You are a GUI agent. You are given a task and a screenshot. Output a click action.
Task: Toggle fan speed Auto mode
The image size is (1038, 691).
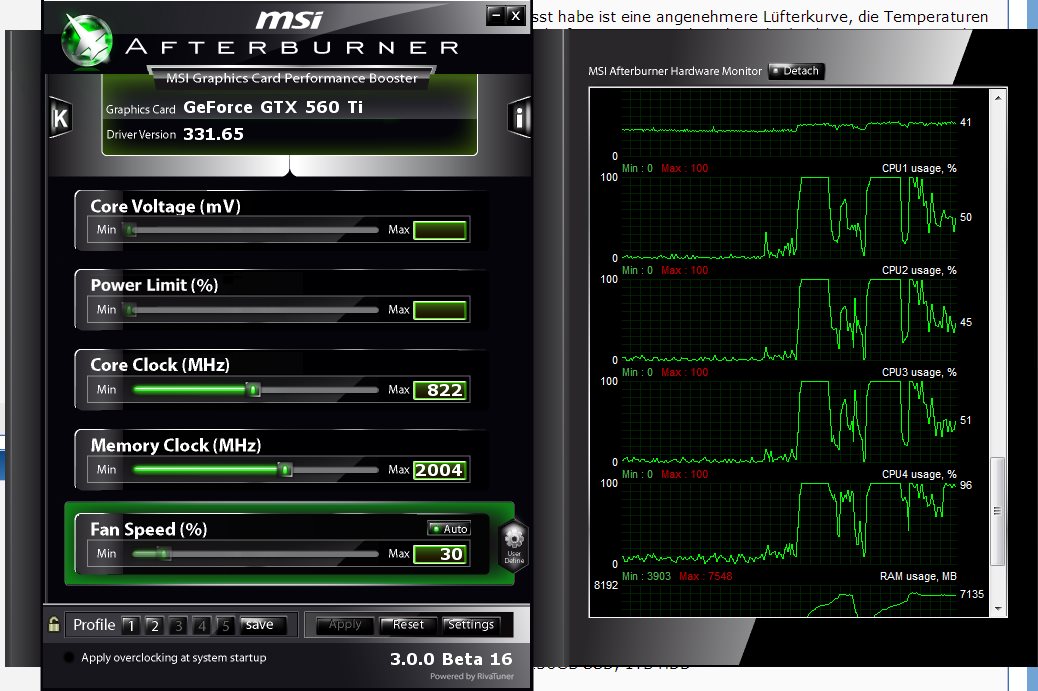(449, 528)
